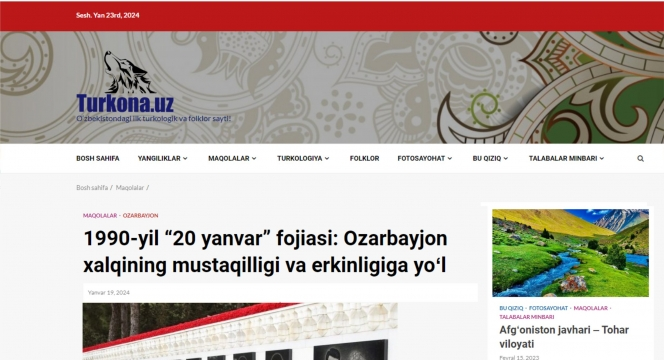664x360 pixels.
Task: Open the Yangiliklar menu
Action: point(159,158)
